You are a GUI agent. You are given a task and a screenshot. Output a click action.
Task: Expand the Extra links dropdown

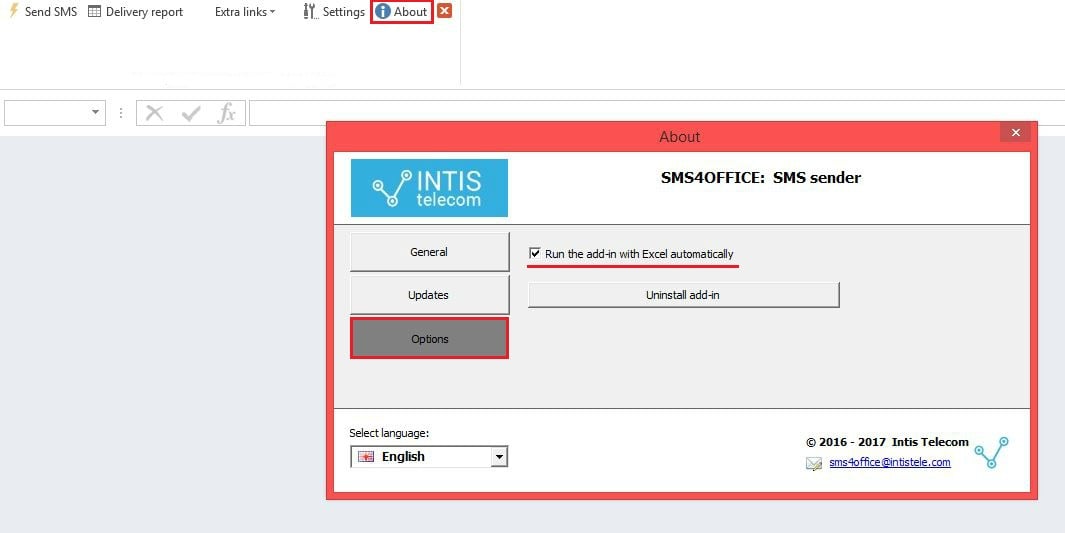[x=245, y=12]
